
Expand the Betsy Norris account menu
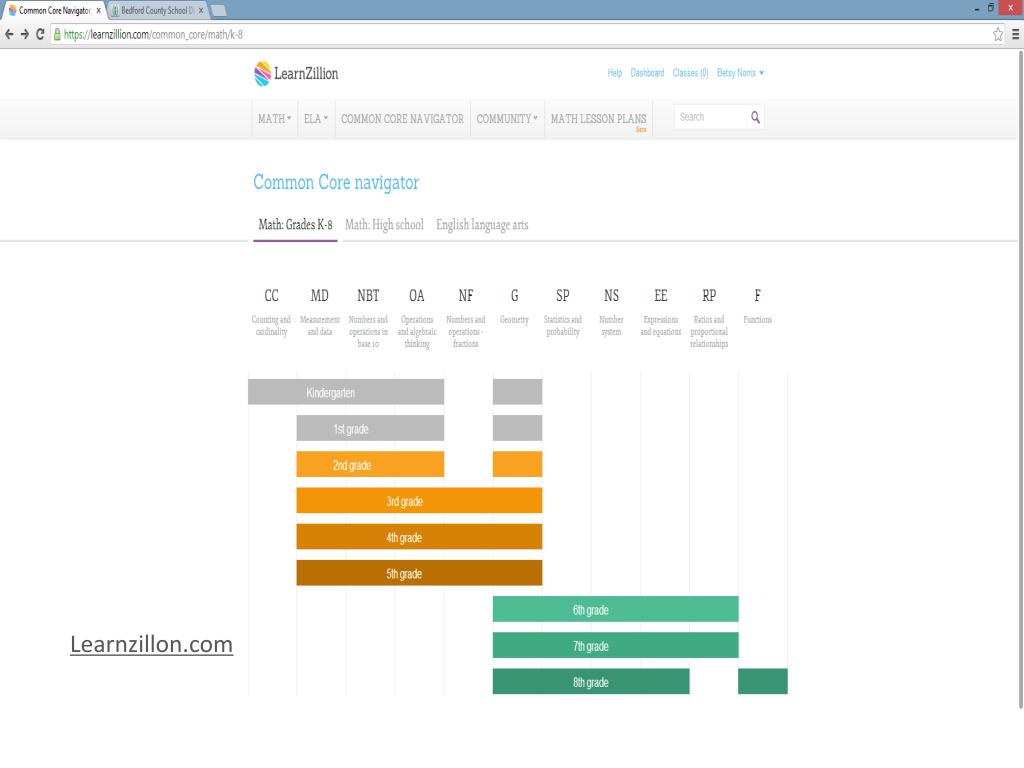coord(740,72)
